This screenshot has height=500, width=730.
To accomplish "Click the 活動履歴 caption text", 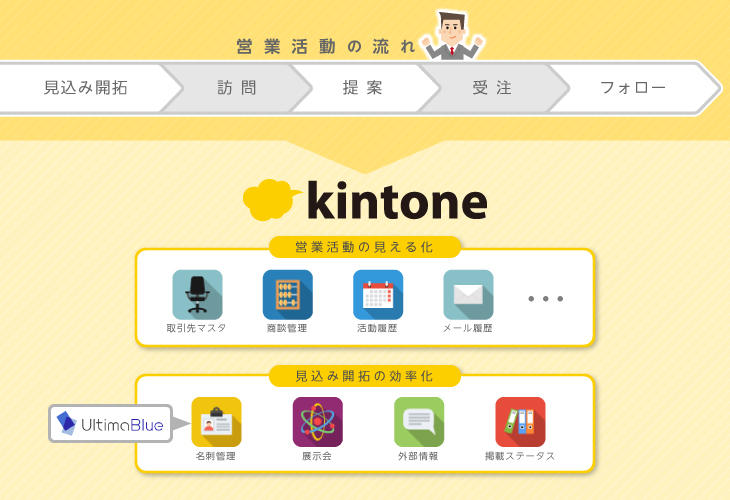I will (377, 328).
